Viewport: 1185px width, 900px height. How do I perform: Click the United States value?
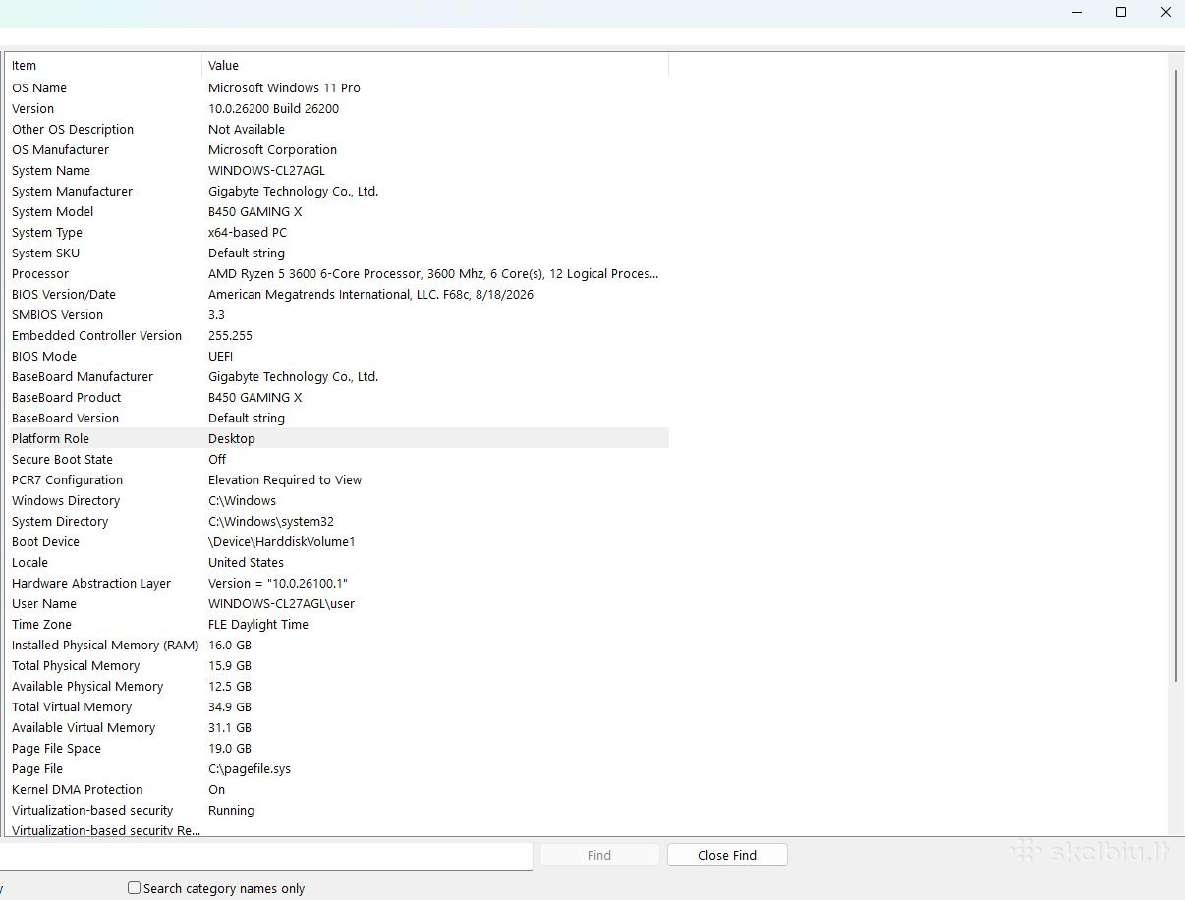pyautogui.click(x=246, y=562)
